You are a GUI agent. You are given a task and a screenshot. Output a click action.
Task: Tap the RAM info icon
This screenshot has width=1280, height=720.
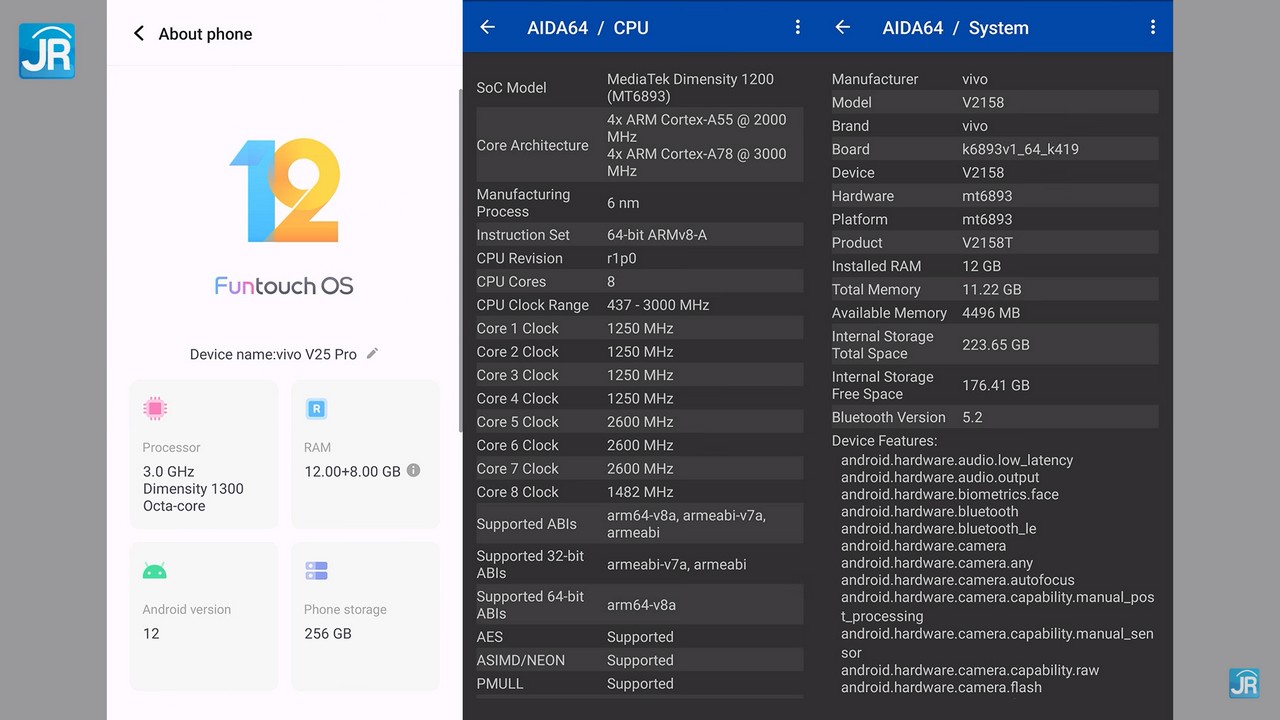(x=413, y=471)
